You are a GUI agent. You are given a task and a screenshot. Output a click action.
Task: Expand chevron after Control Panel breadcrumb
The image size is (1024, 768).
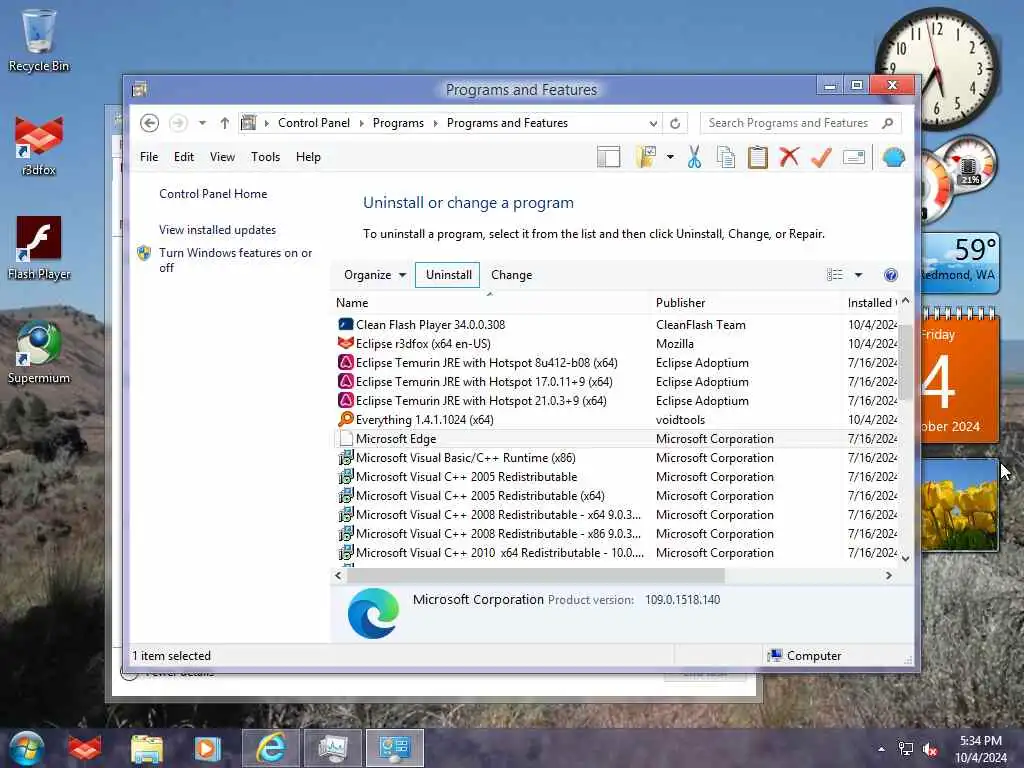[x=362, y=123]
